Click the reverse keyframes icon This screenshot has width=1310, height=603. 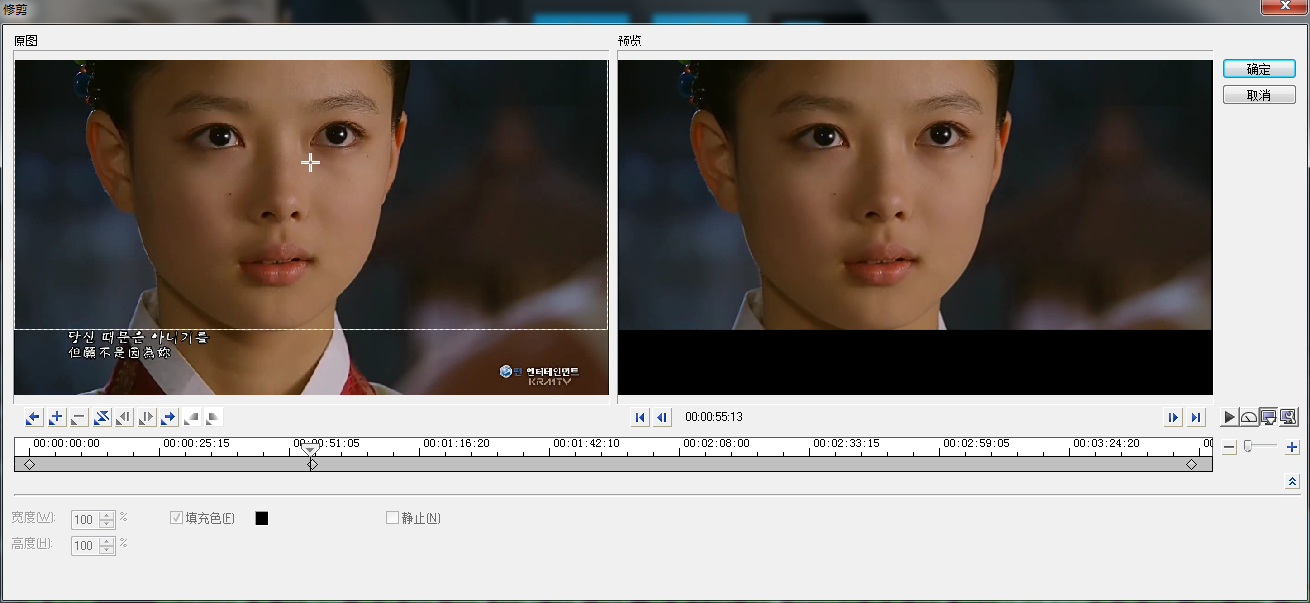pos(101,417)
